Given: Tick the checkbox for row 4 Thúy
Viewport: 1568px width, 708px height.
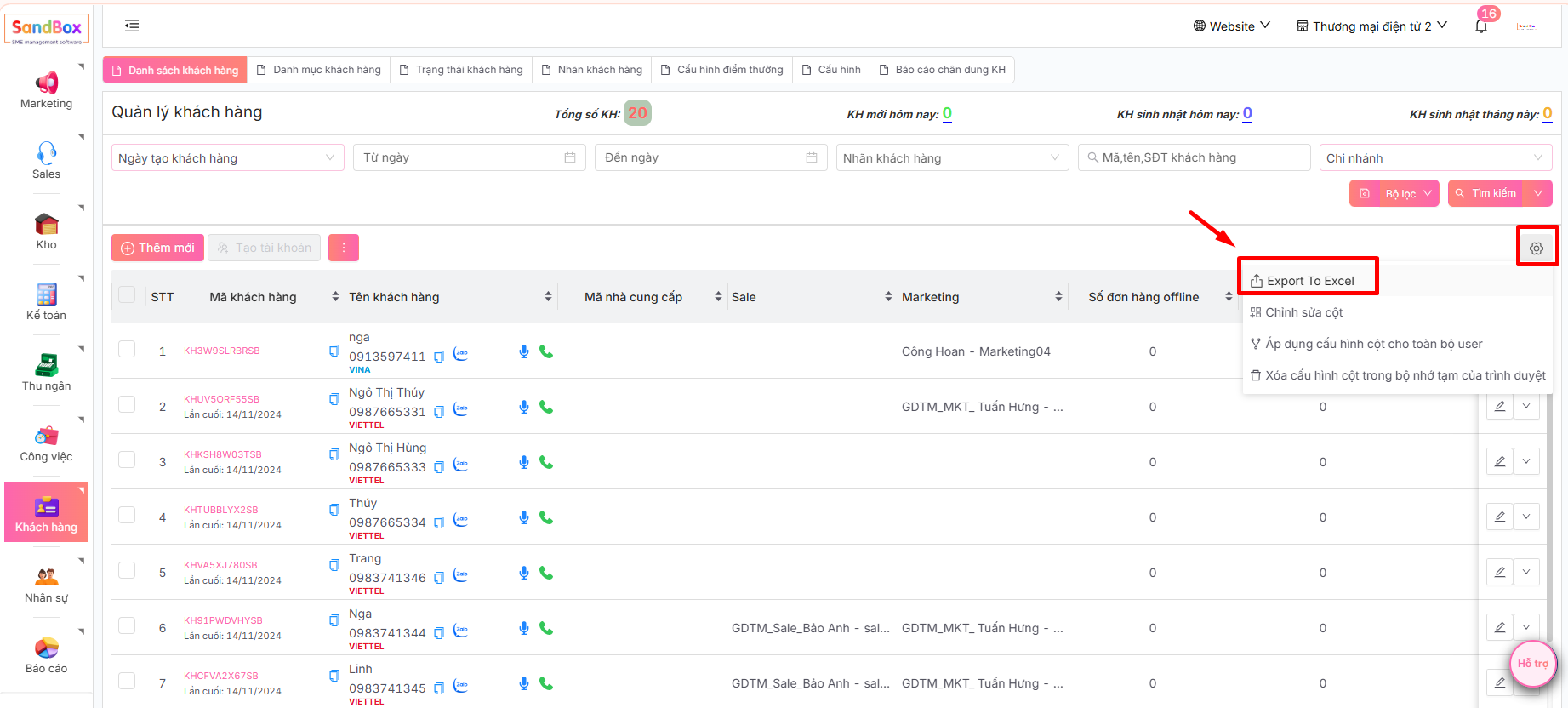Looking at the screenshot, I should coord(127,516).
